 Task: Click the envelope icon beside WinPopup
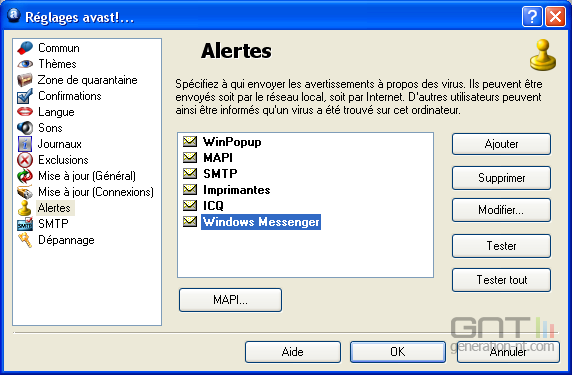(x=190, y=142)
